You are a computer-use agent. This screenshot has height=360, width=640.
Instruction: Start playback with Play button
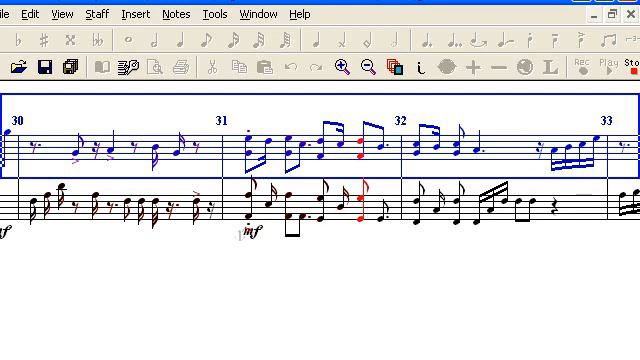[608, 67]
